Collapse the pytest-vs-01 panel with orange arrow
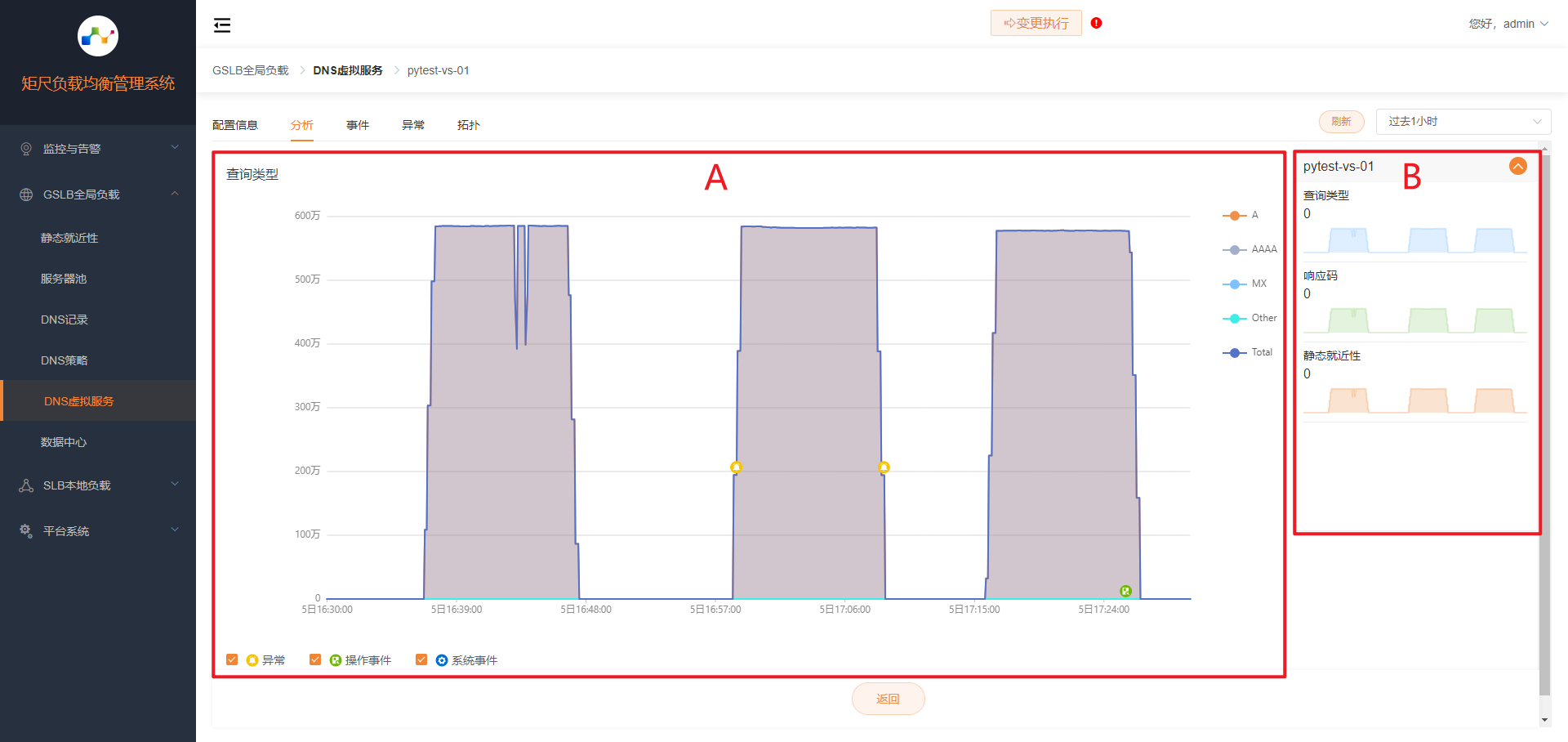Viewport: 1568px width, 742px height. tap(1517, 167)
